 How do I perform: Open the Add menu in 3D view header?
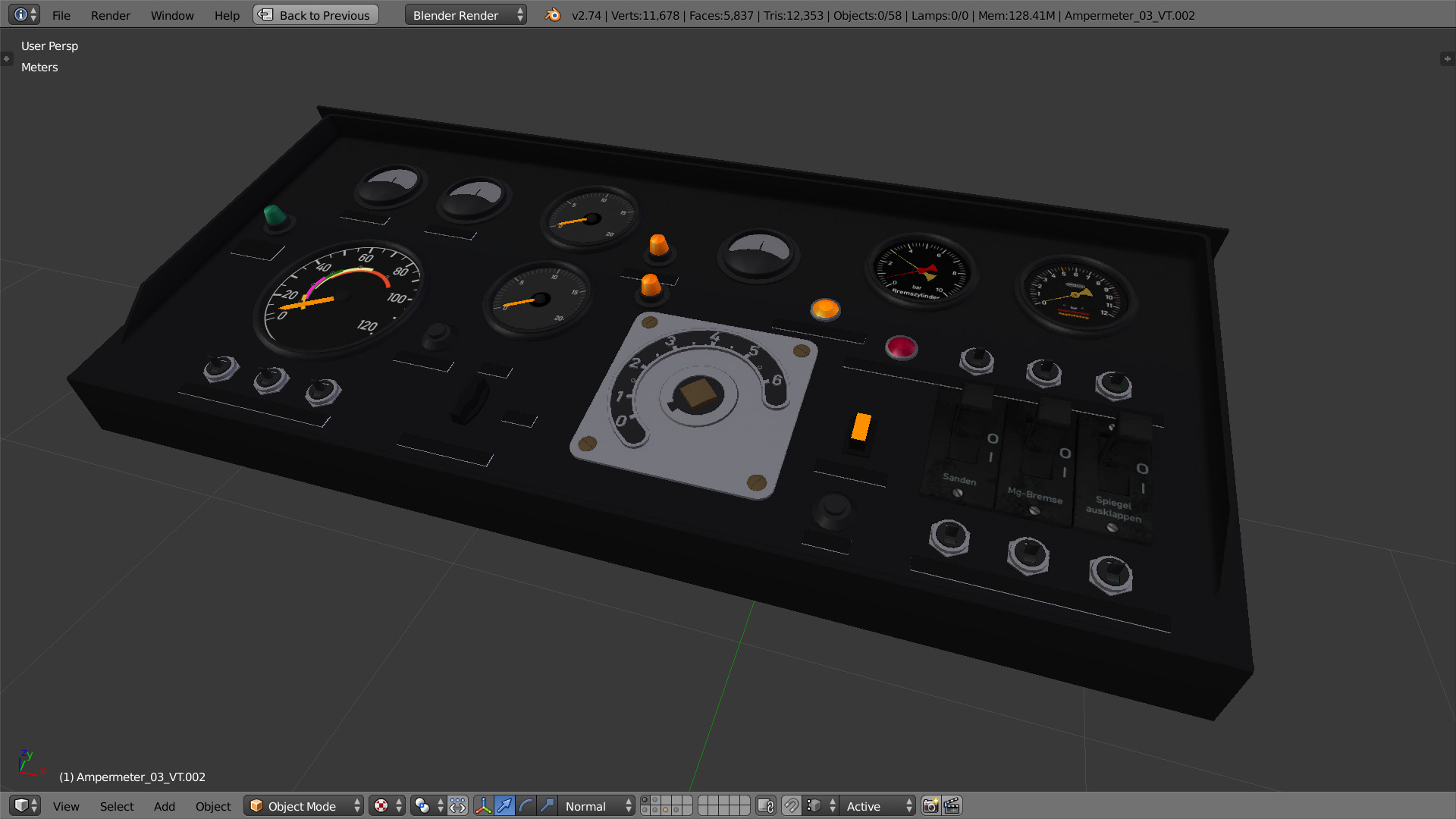pos(164,806)
